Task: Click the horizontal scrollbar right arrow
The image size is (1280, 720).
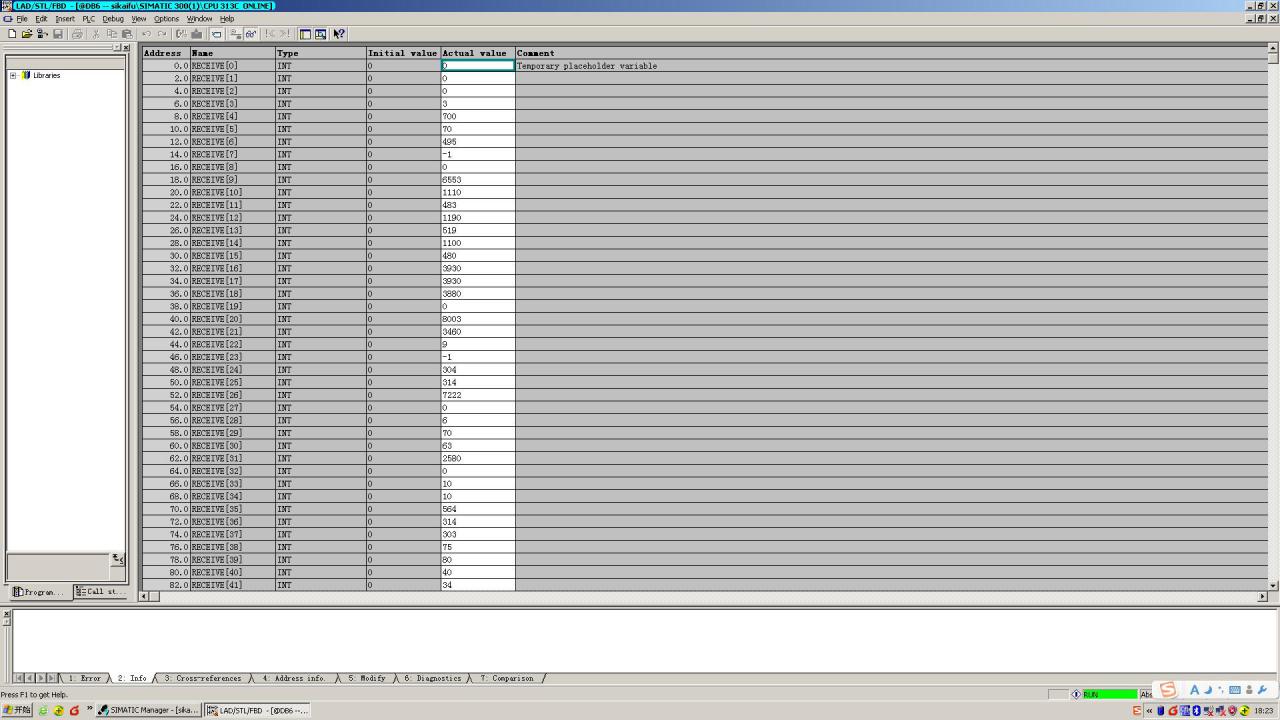Action: pos(1262,596)
